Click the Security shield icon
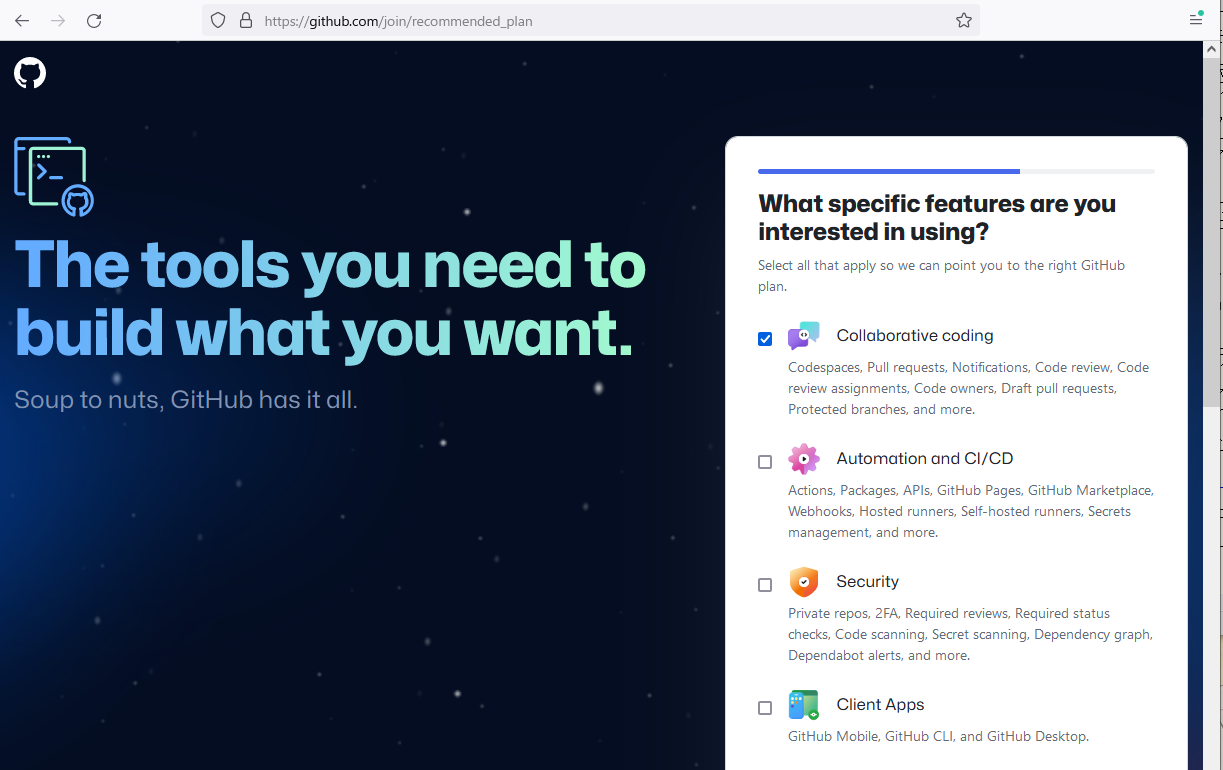 tap(803, 582)
